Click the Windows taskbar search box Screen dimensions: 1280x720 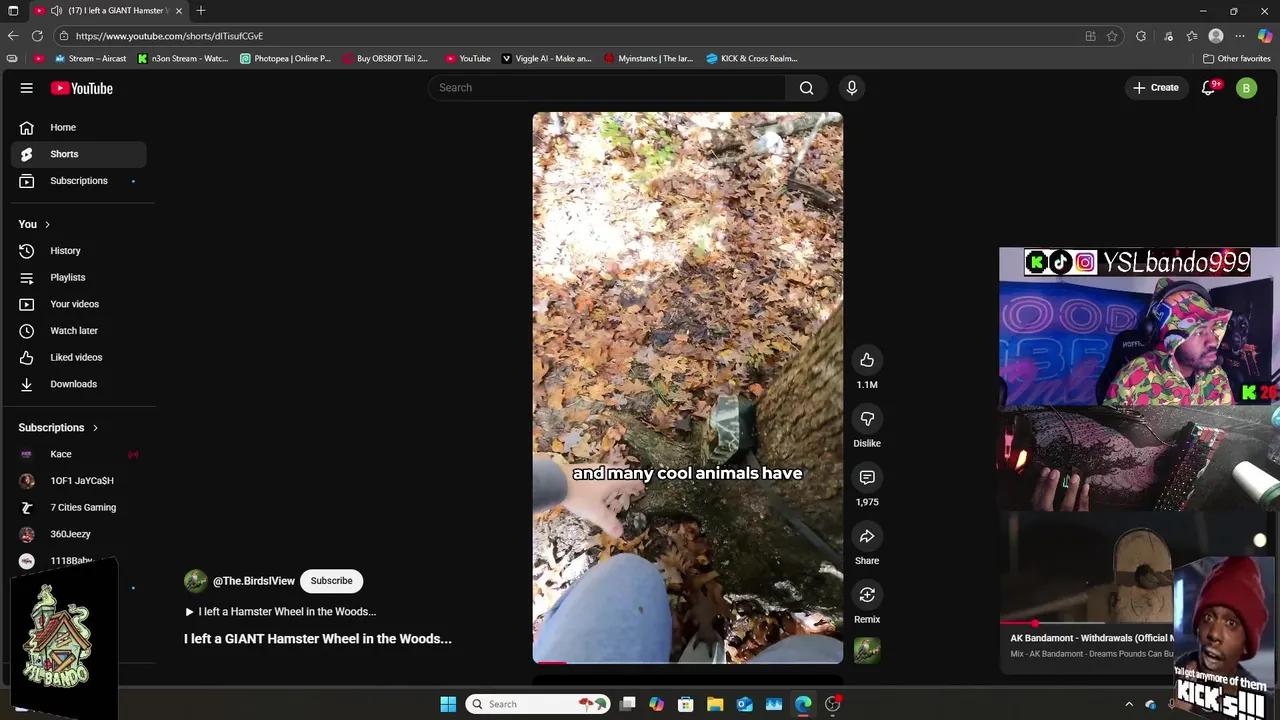[x=538, y=704]
